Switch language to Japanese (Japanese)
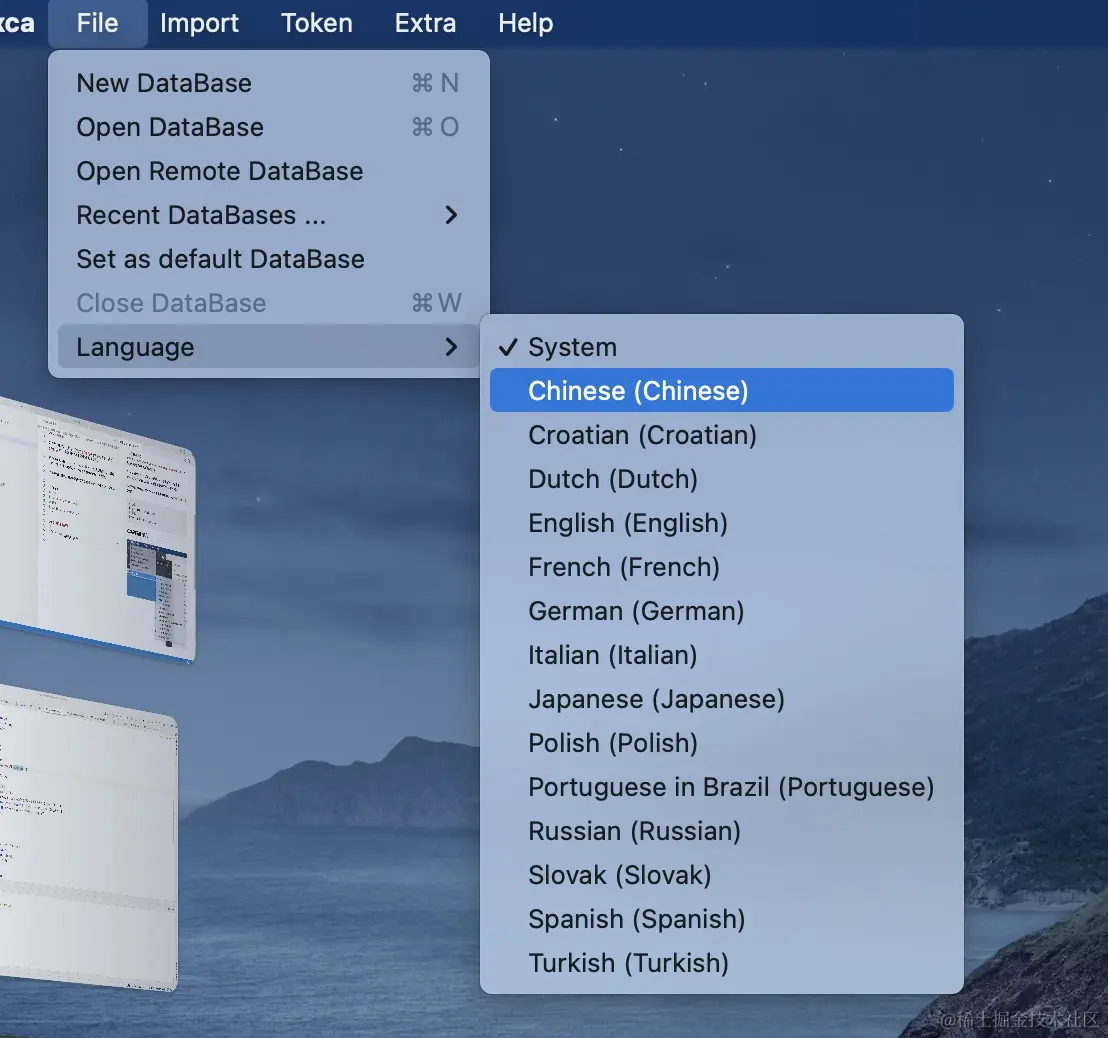The image size is (1108, 1038). pyautogui.click(x=721, y=699)
